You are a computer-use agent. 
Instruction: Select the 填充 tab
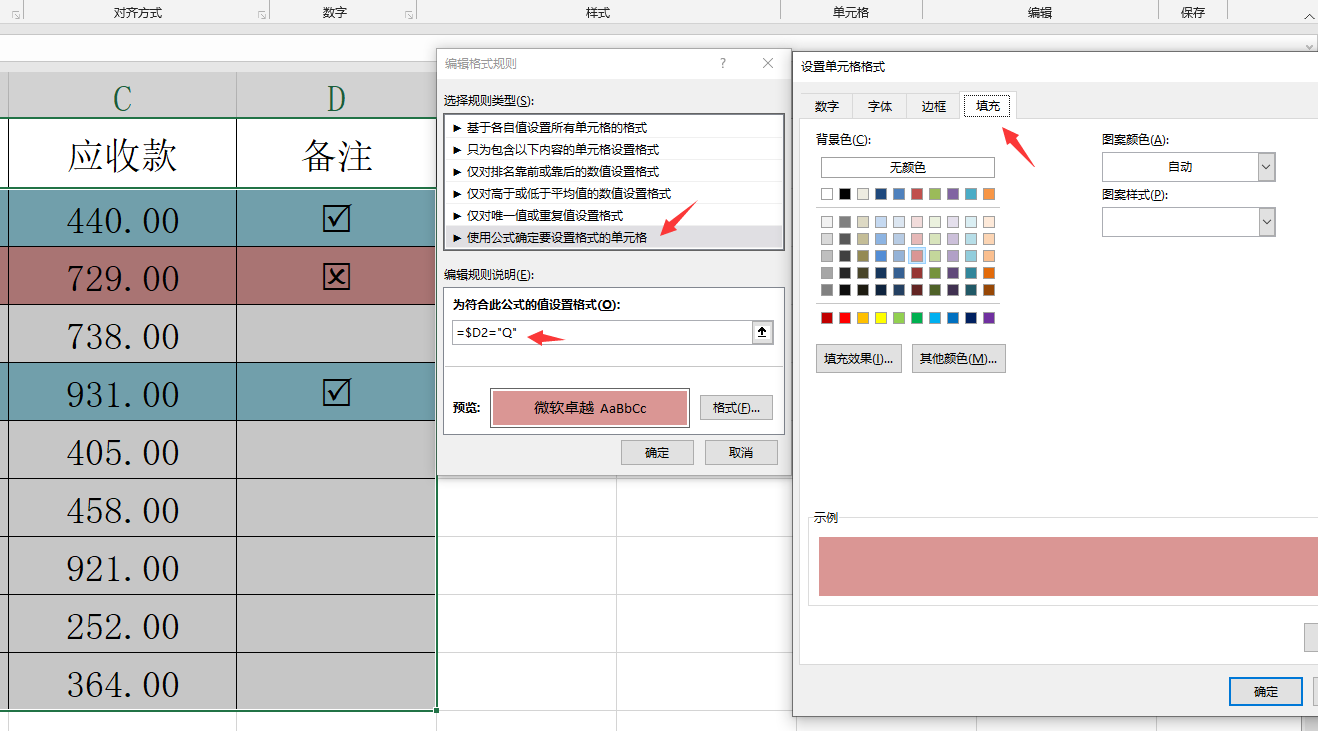pyautogui.click(x=988, y=105)
